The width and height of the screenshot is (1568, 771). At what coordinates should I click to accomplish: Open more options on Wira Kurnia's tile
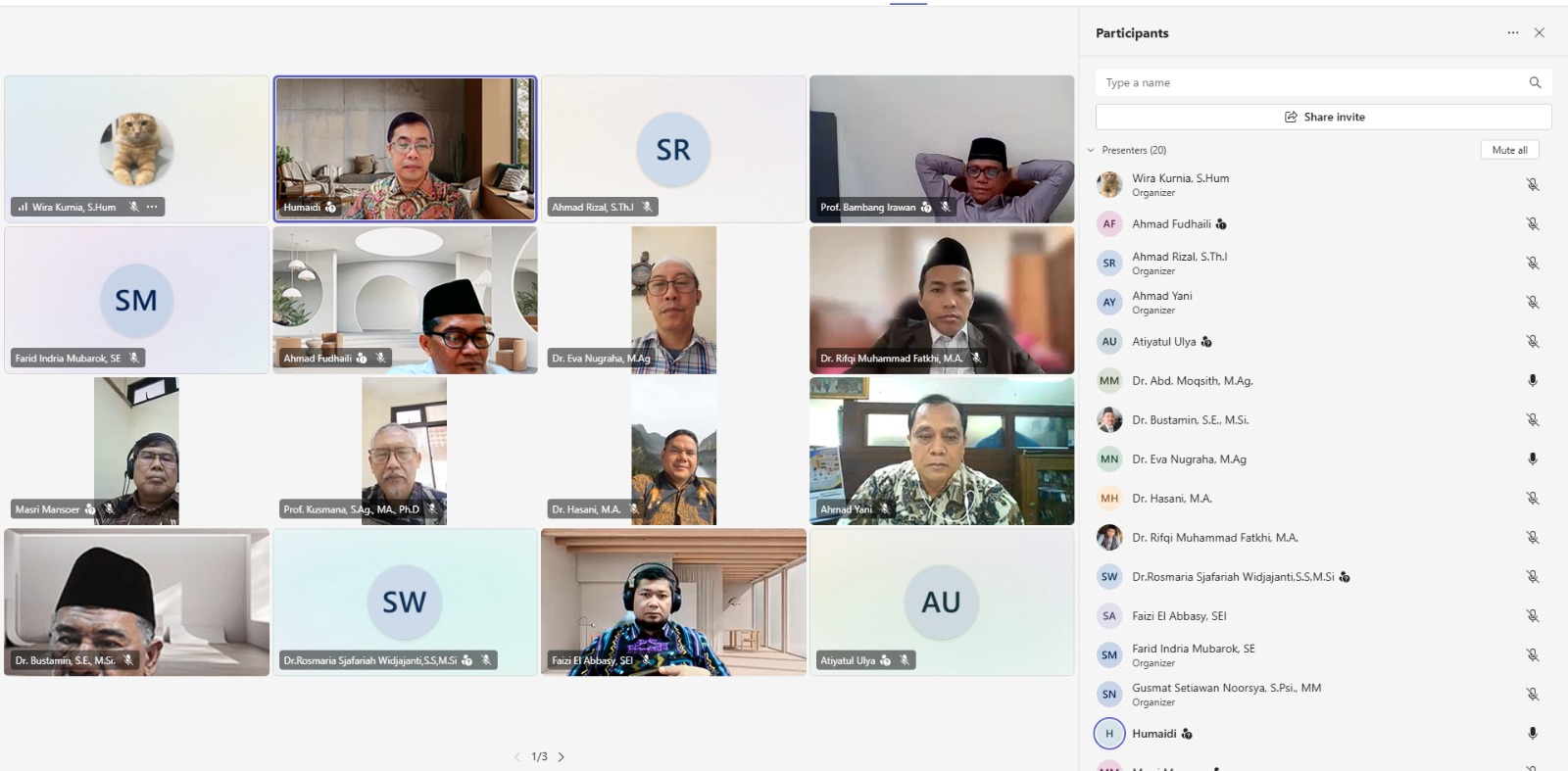pos(152,207)
